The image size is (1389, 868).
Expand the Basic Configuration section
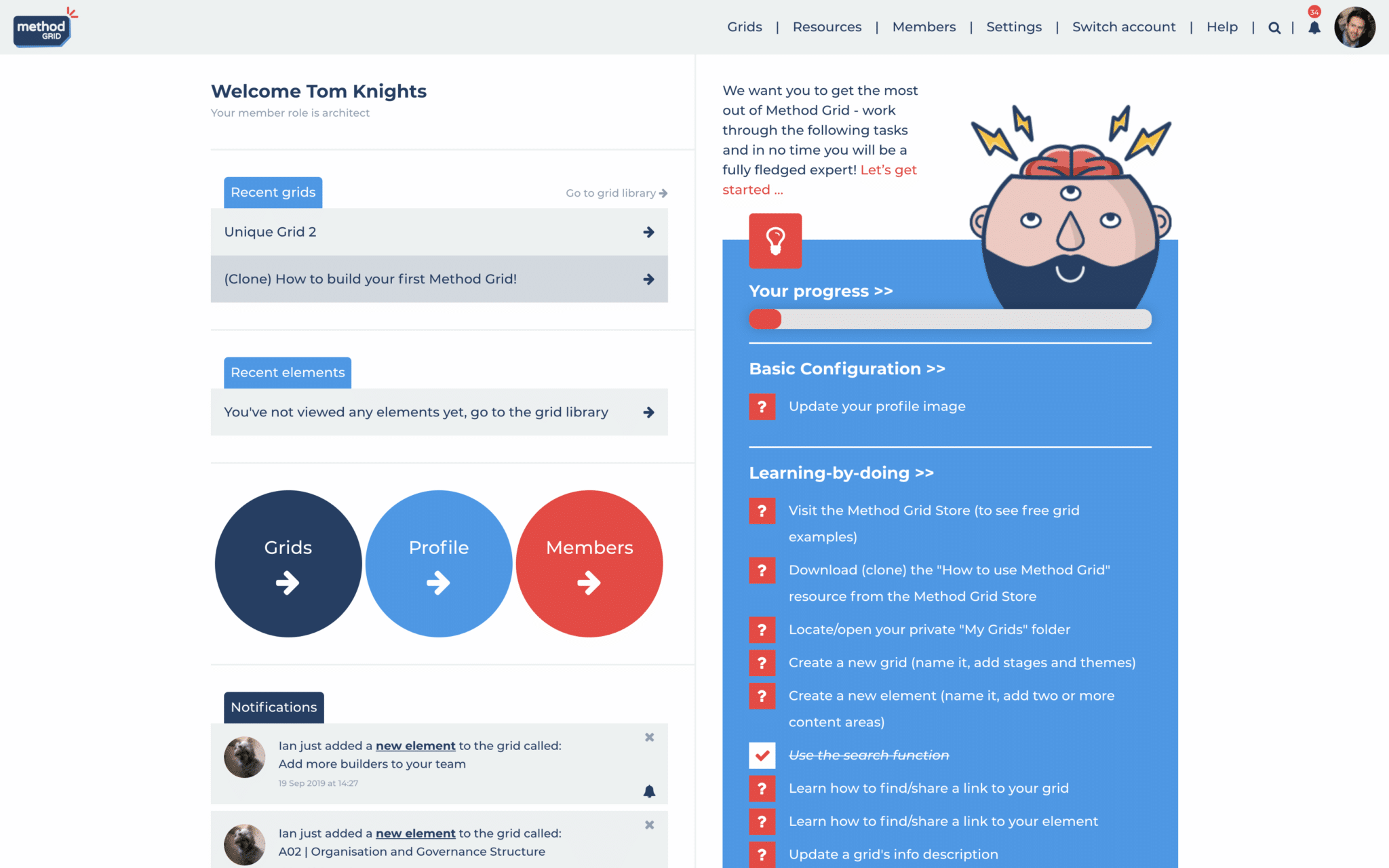coord(847,369)
